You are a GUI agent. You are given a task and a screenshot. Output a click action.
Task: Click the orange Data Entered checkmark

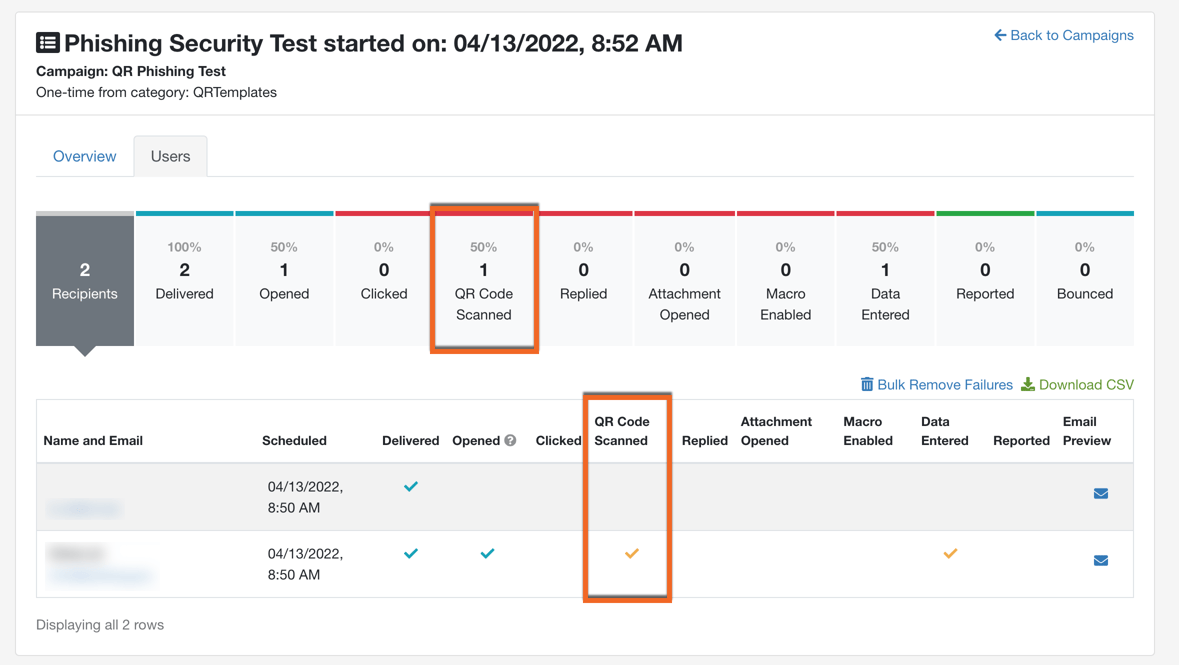point(950,553)
